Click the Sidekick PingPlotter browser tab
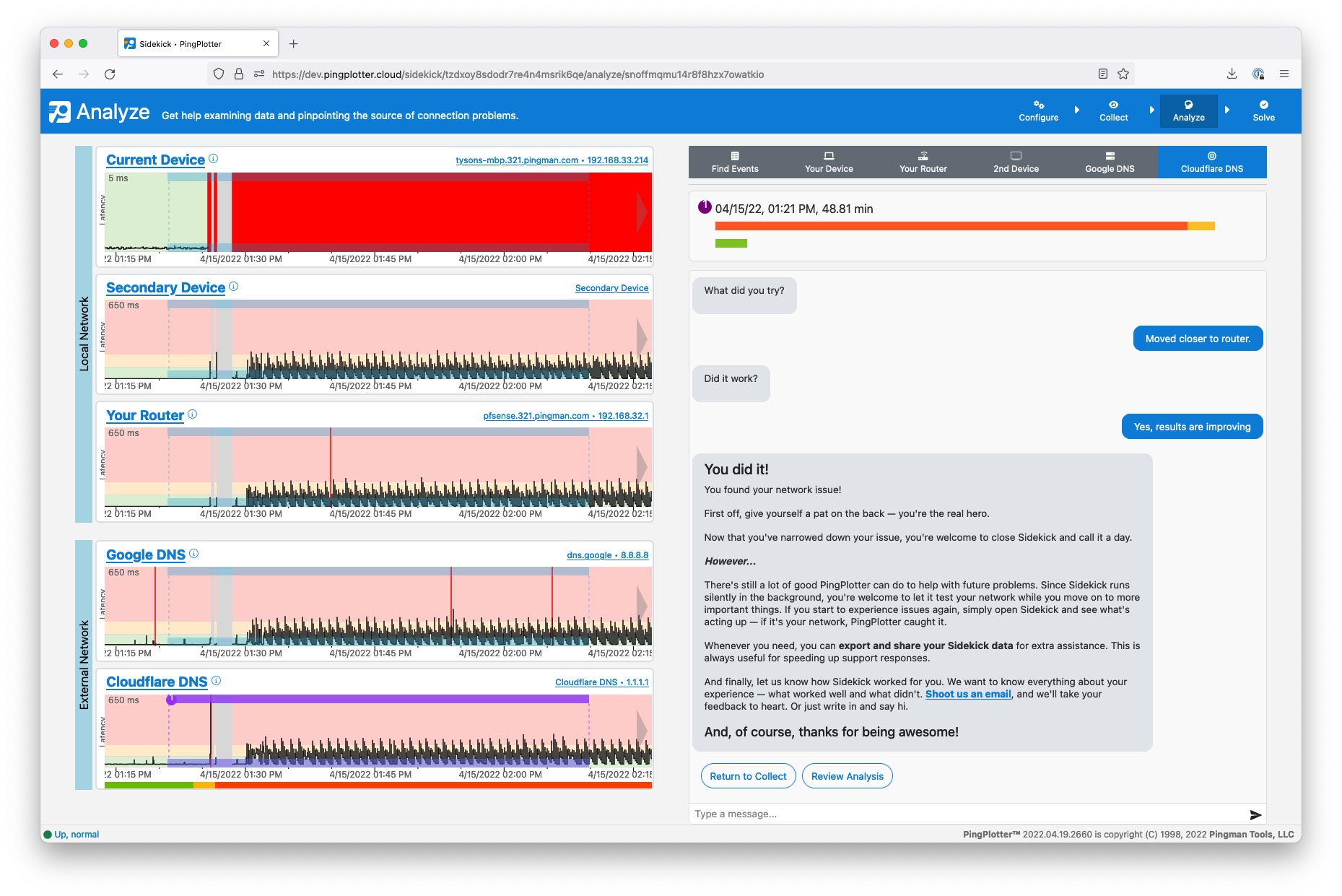1342x896 pixels. point(198,43)
